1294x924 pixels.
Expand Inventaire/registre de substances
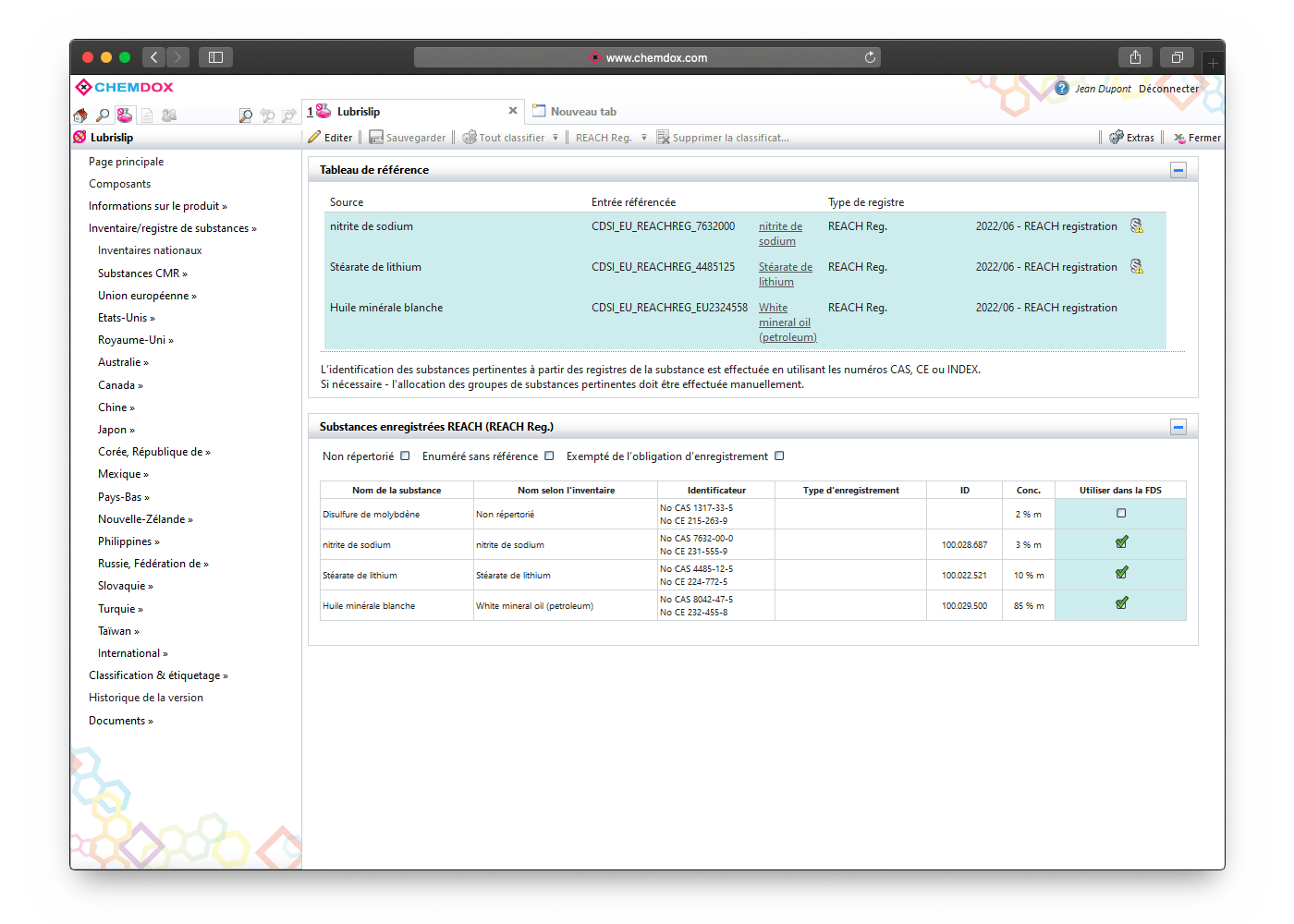coord(173,228)
